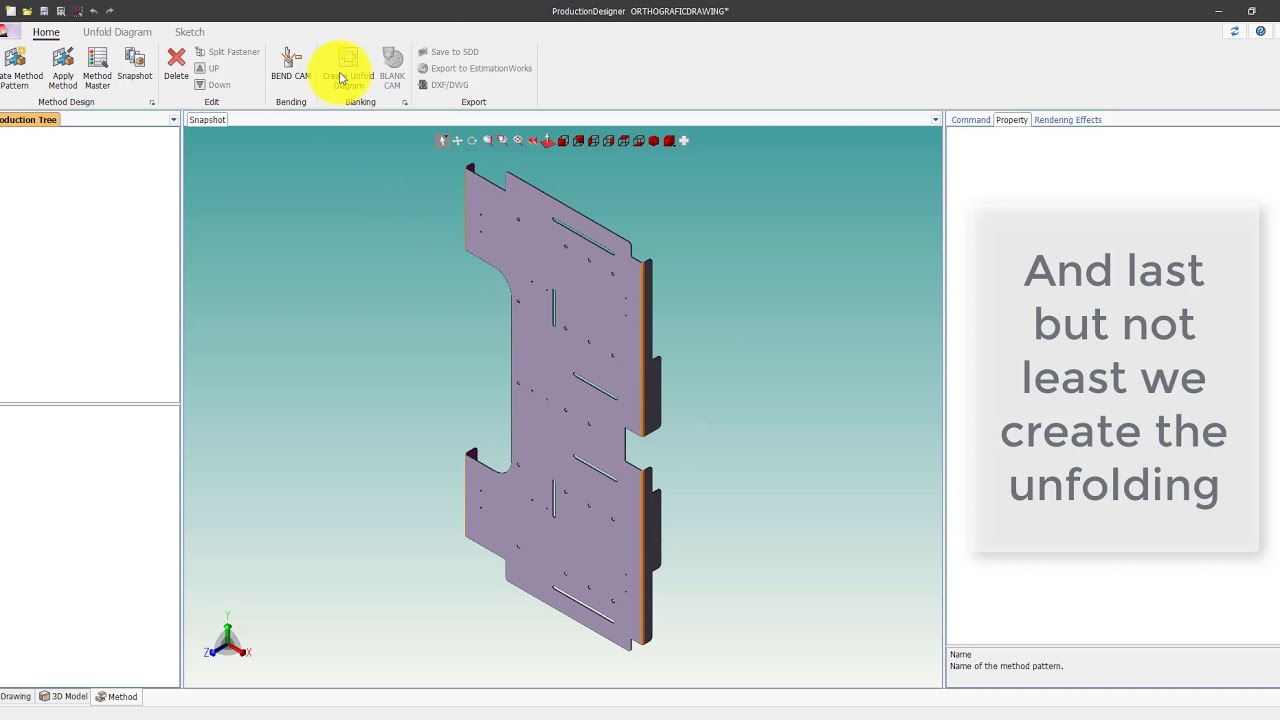The height and width of the screenshot is (720, 1280).
Task: Click Save to SDD in the Export group
Action: [x=448, y=52]
